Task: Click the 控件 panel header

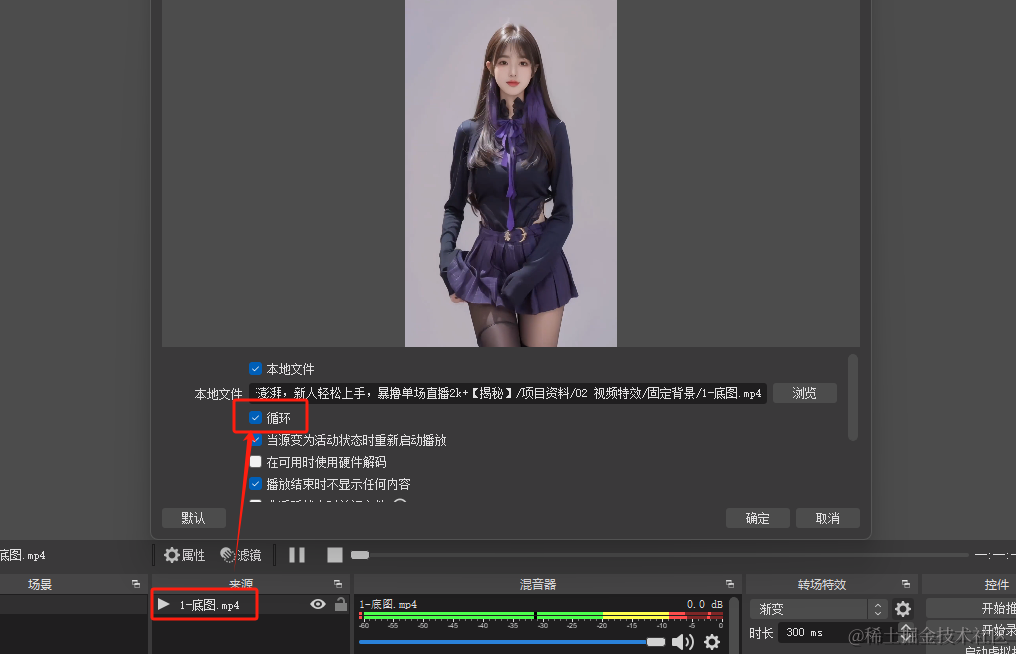Action: [x=997, y=584]
